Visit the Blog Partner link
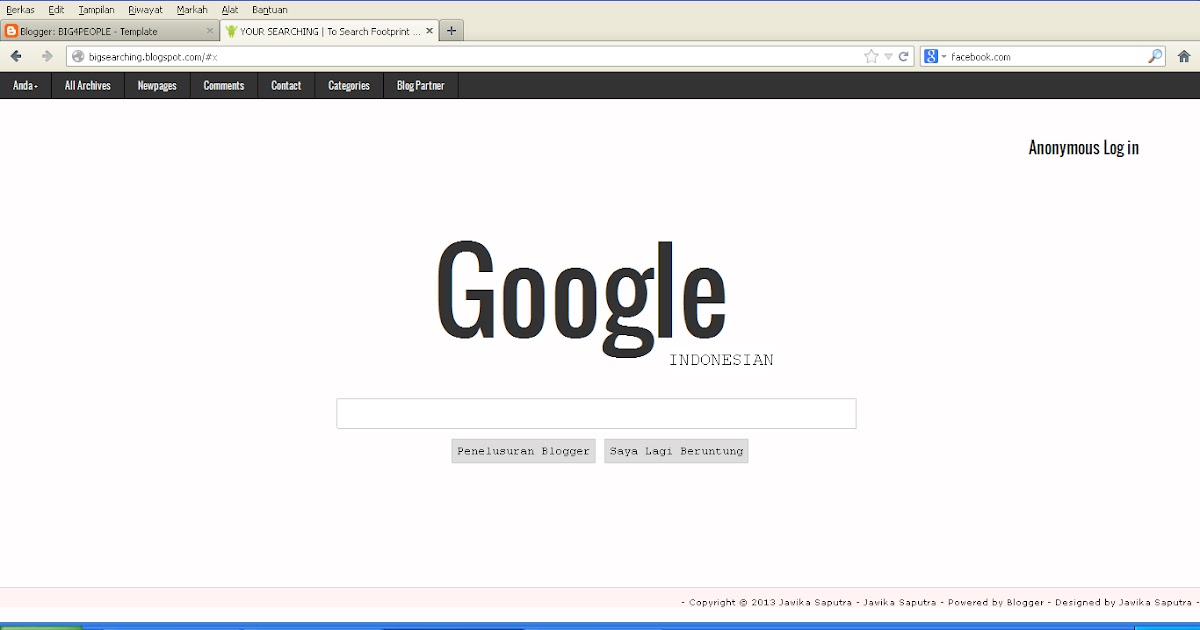The height and width of the screenshot is (630, 1200). (x=421, y=86)
